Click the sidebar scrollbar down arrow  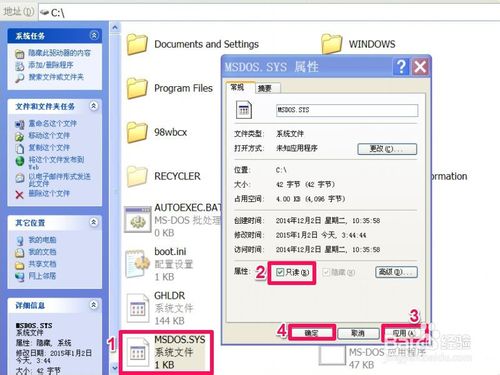click(115, 368)
